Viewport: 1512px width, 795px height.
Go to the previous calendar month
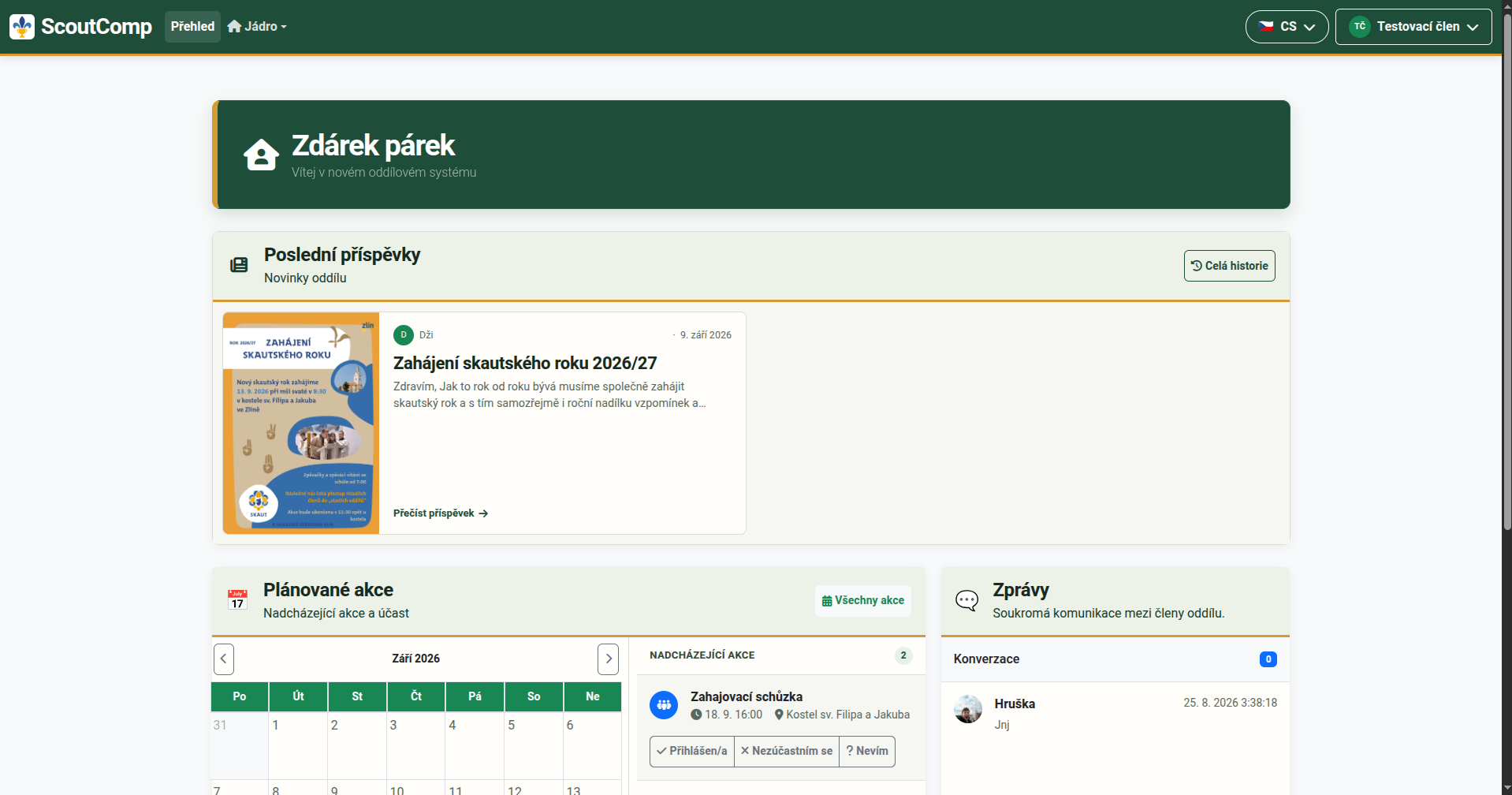[224, 659]
